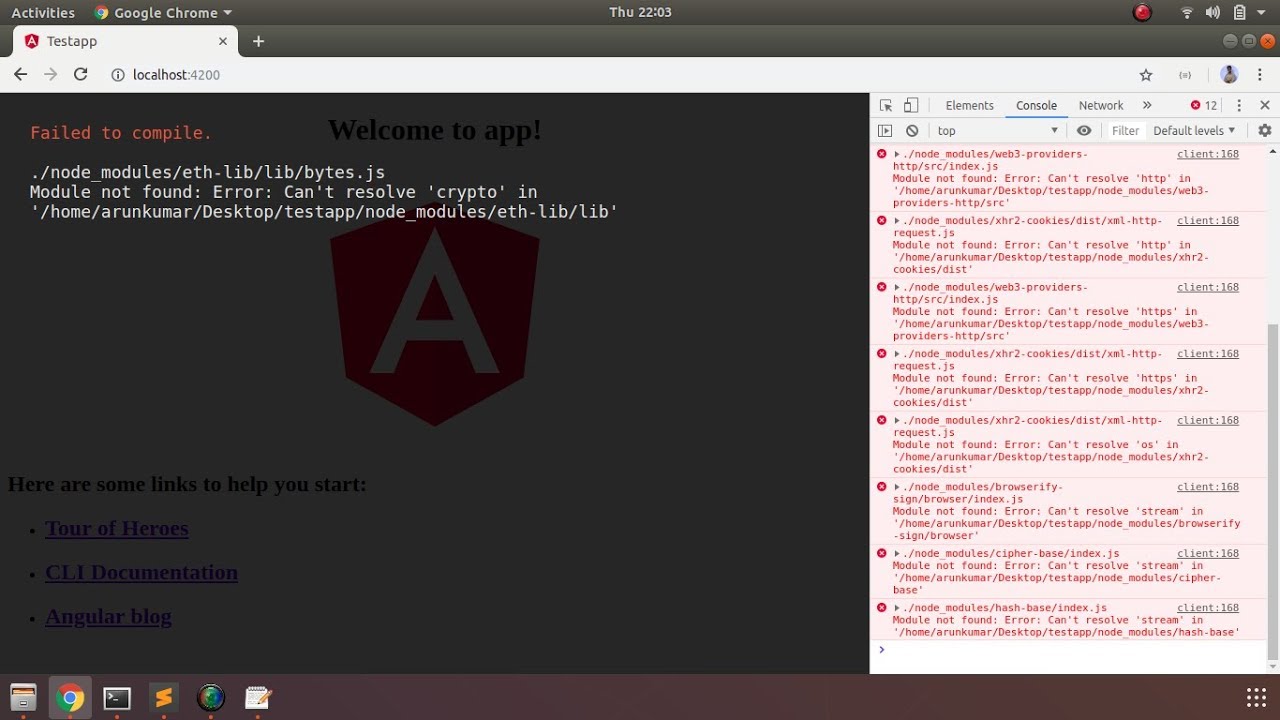This screenshot has height=720, width=1280.
Task: Click the 12 errors counter badge
Action: tap(1204, 105)
